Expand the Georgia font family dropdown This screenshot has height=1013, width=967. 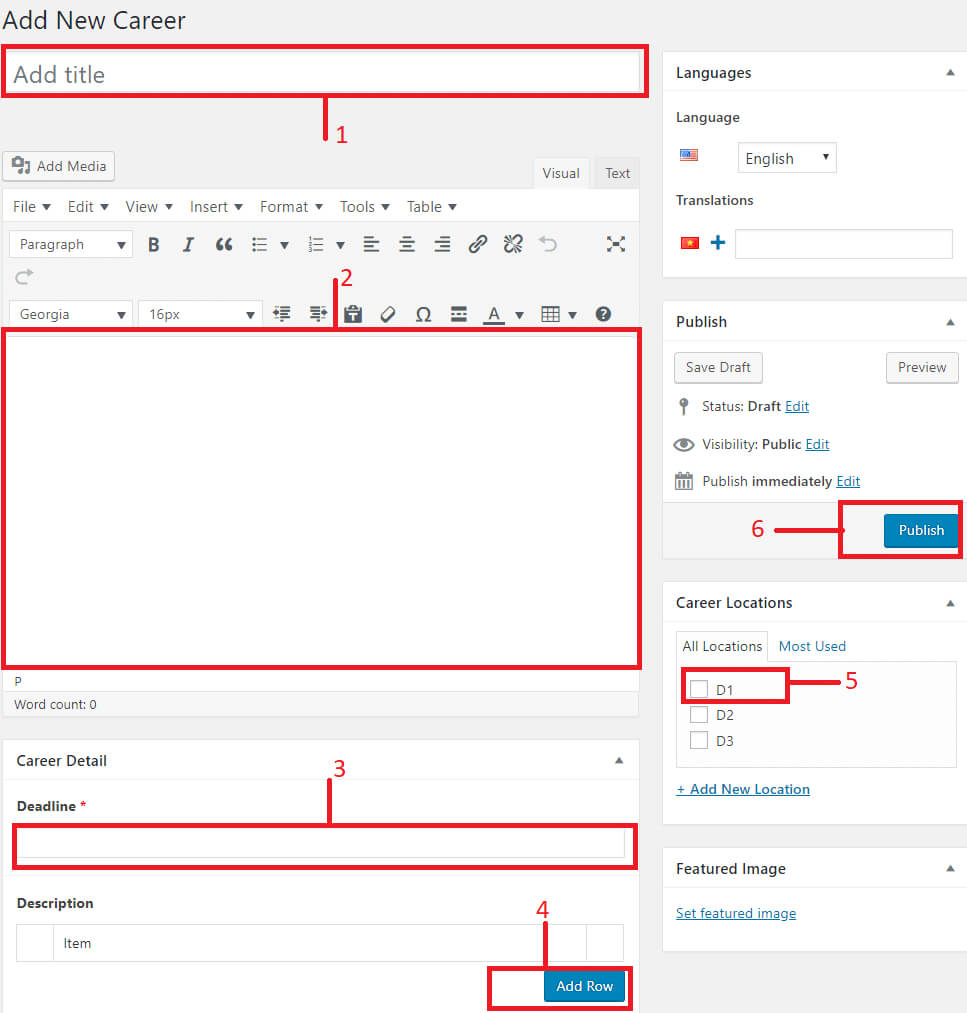(x=71, y=314)
